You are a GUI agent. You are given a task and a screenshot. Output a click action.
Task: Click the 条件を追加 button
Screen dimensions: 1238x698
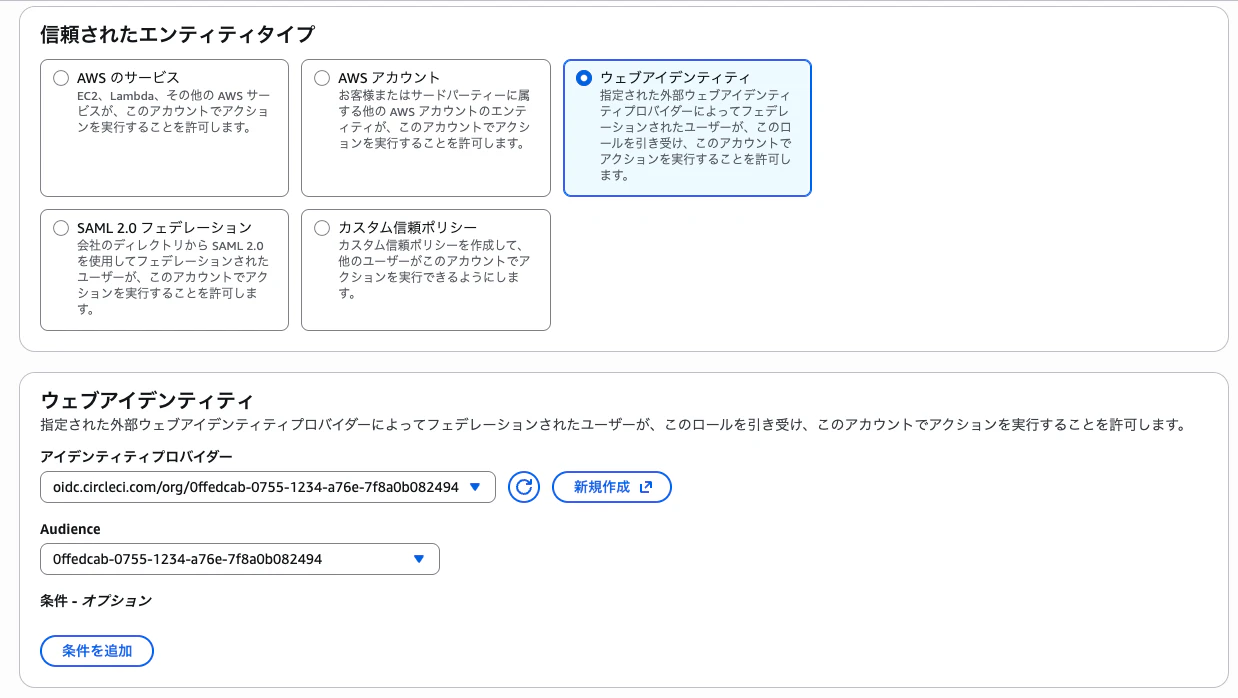(x=96, y=651)
